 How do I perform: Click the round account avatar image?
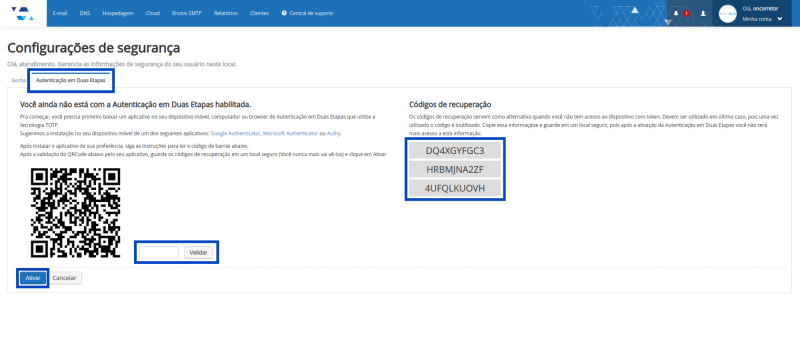click(728, 14)
